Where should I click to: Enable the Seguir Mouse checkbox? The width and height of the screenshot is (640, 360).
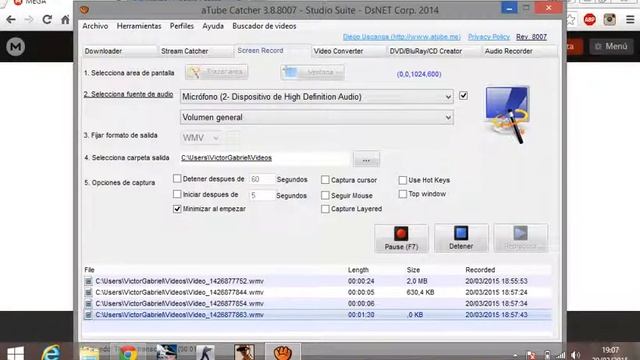[x=325, y=196]
